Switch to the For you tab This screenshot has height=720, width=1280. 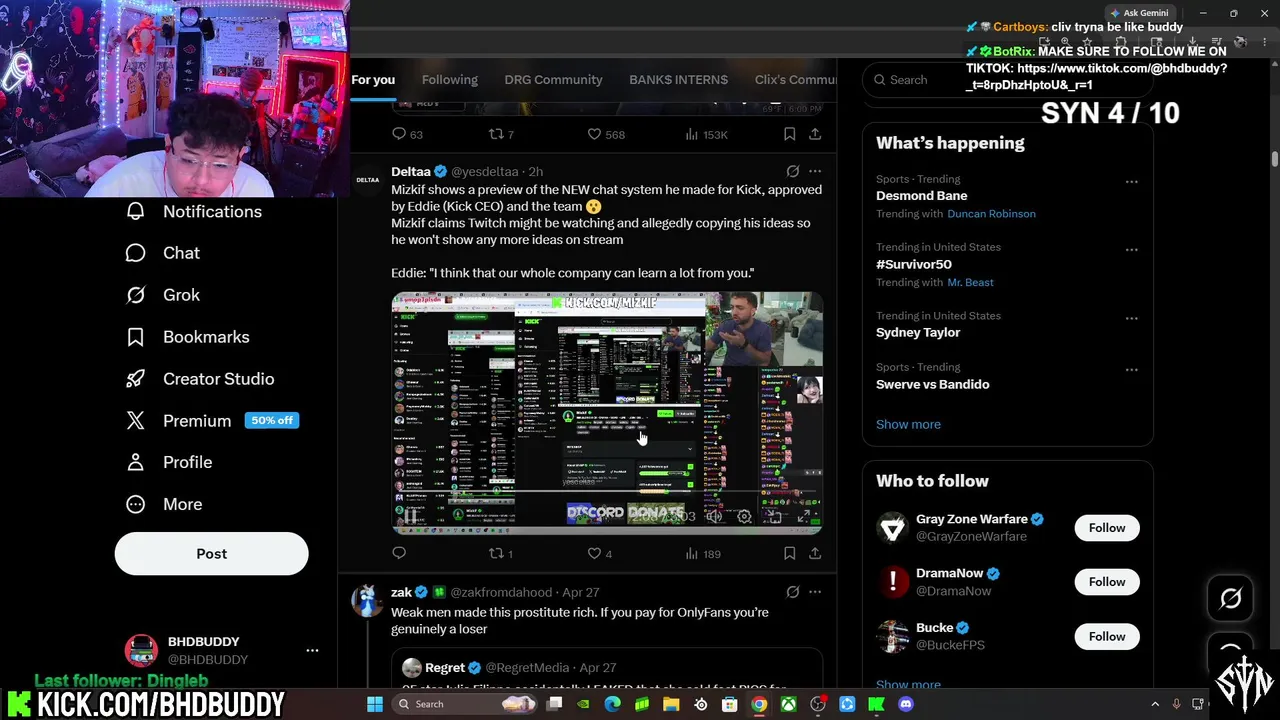pos(373,80)
